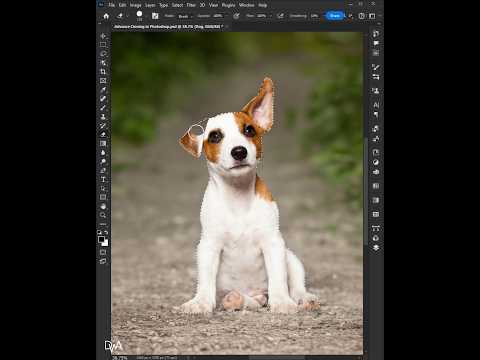This screenshot has height=360, width=480.
Task: Swap foreground and background colors
Action: click(x=106, y=232)
